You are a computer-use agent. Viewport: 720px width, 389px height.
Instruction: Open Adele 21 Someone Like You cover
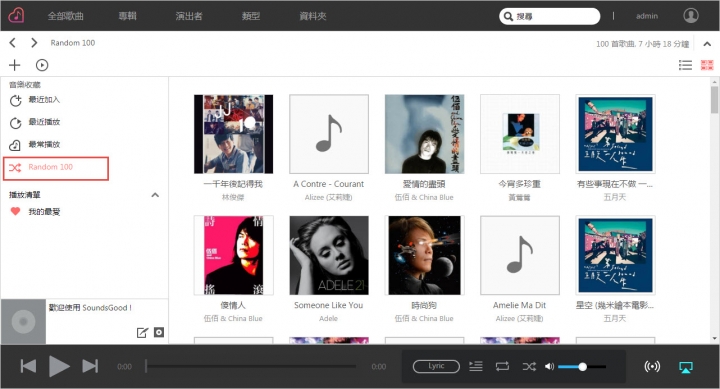[x=329, y=255]
